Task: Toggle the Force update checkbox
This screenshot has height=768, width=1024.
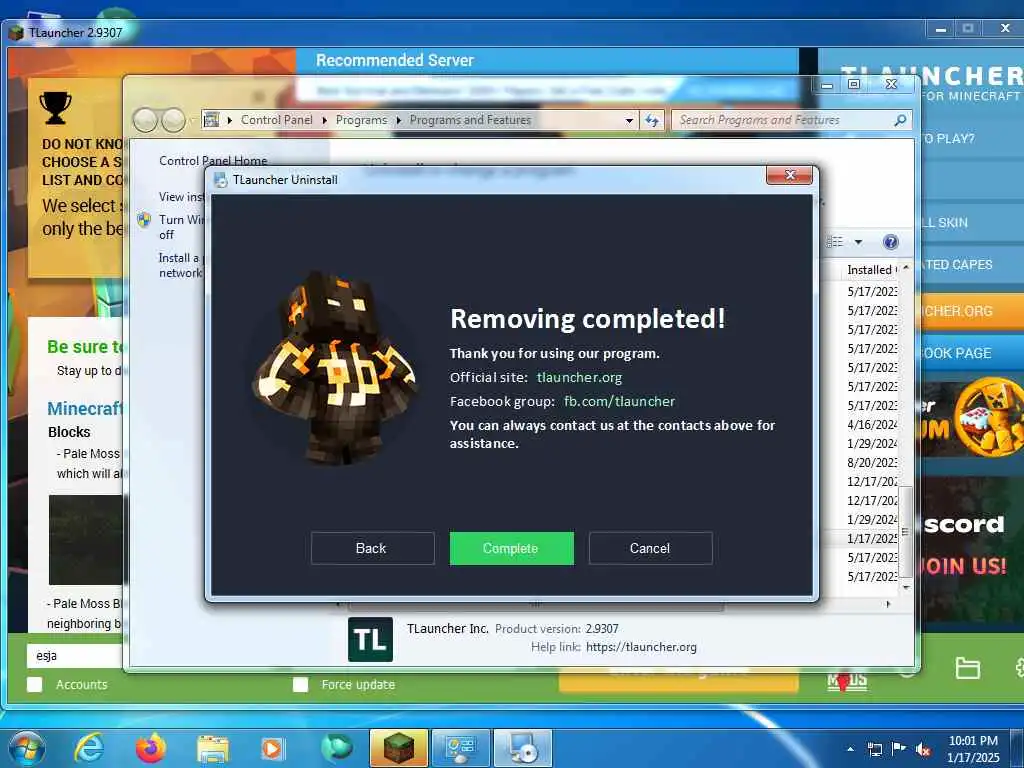Action: click(x=300, y=684)
